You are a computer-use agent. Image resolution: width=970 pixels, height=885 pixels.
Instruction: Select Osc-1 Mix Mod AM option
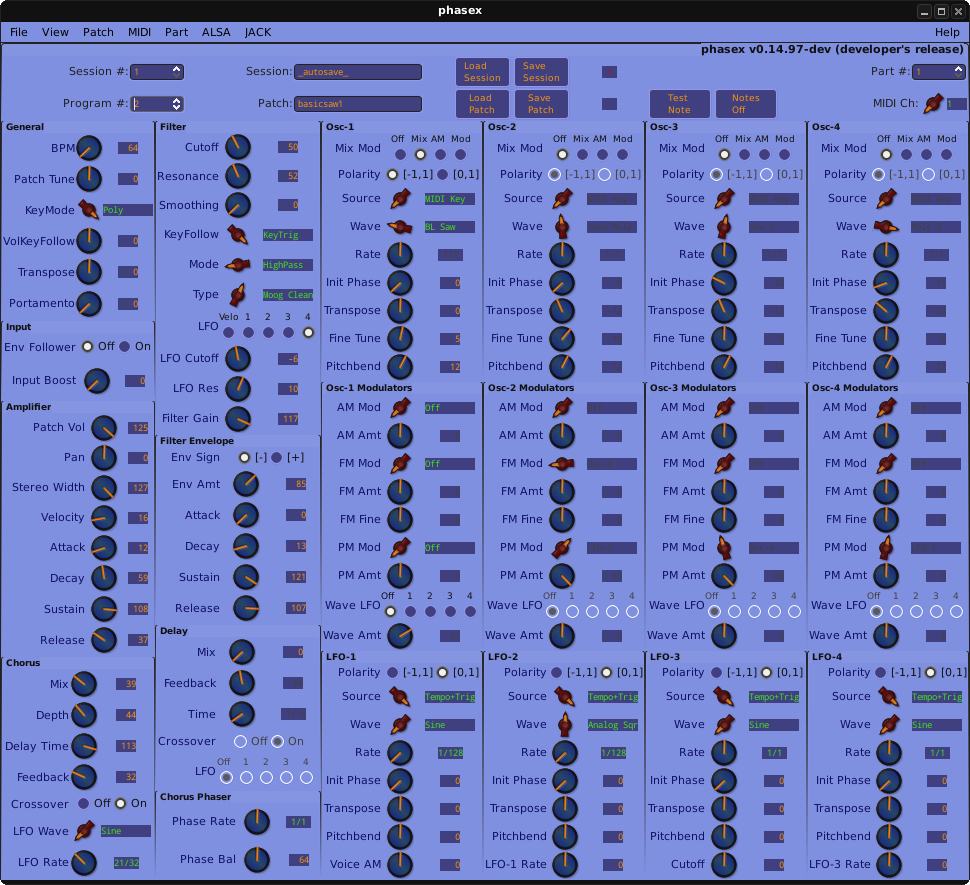(x=440, y=154)
